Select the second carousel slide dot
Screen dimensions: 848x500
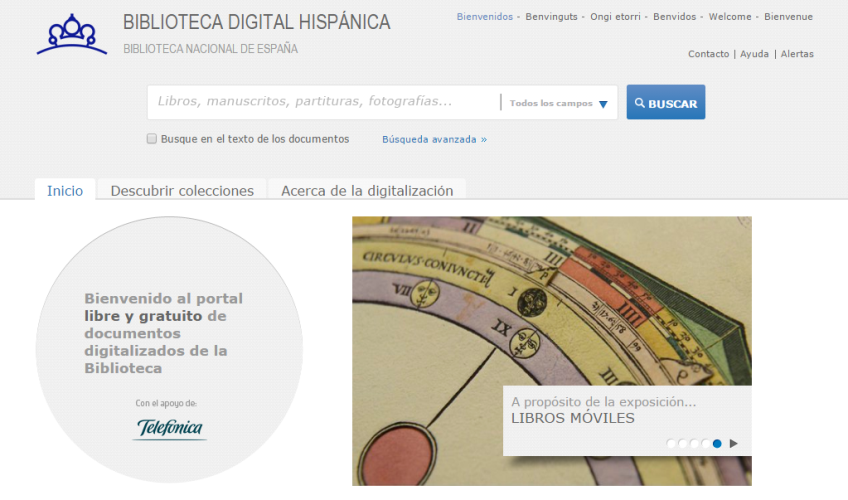coord(683,443)
